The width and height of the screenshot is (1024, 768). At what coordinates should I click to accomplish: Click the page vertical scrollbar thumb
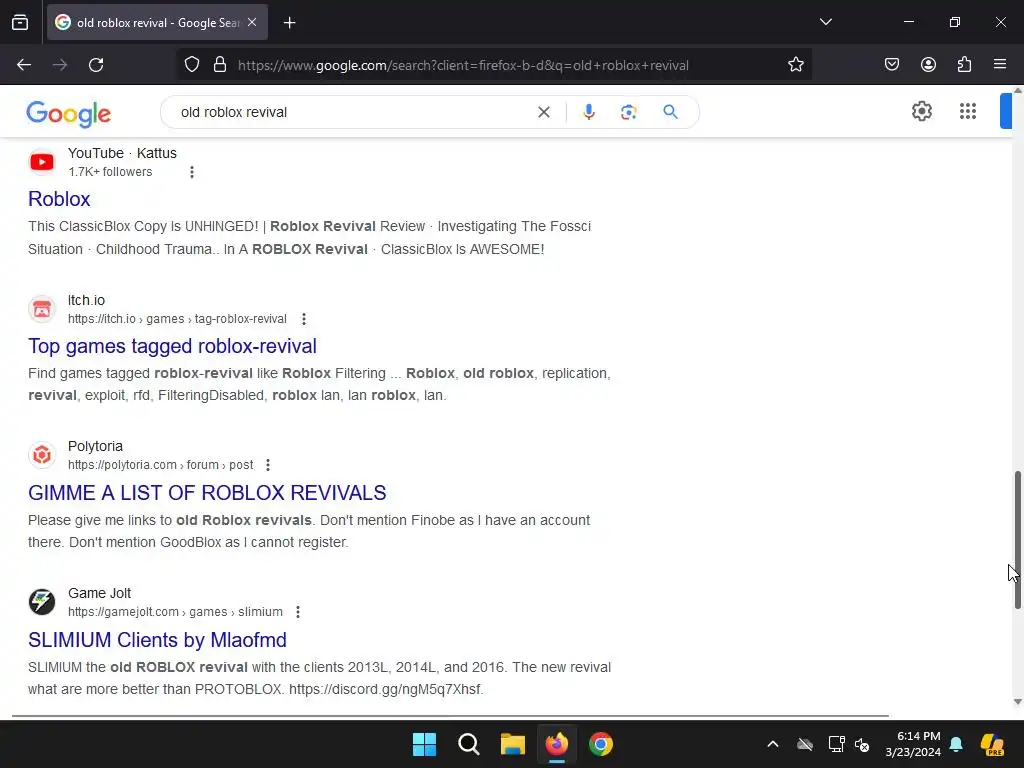[x=1017, y=539]
